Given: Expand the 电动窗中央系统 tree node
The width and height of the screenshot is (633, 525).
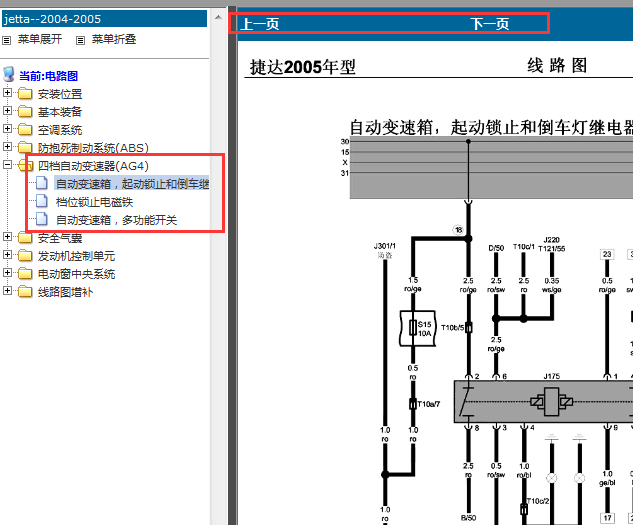Looking at the screenshot, I should [x=7, y=273].
